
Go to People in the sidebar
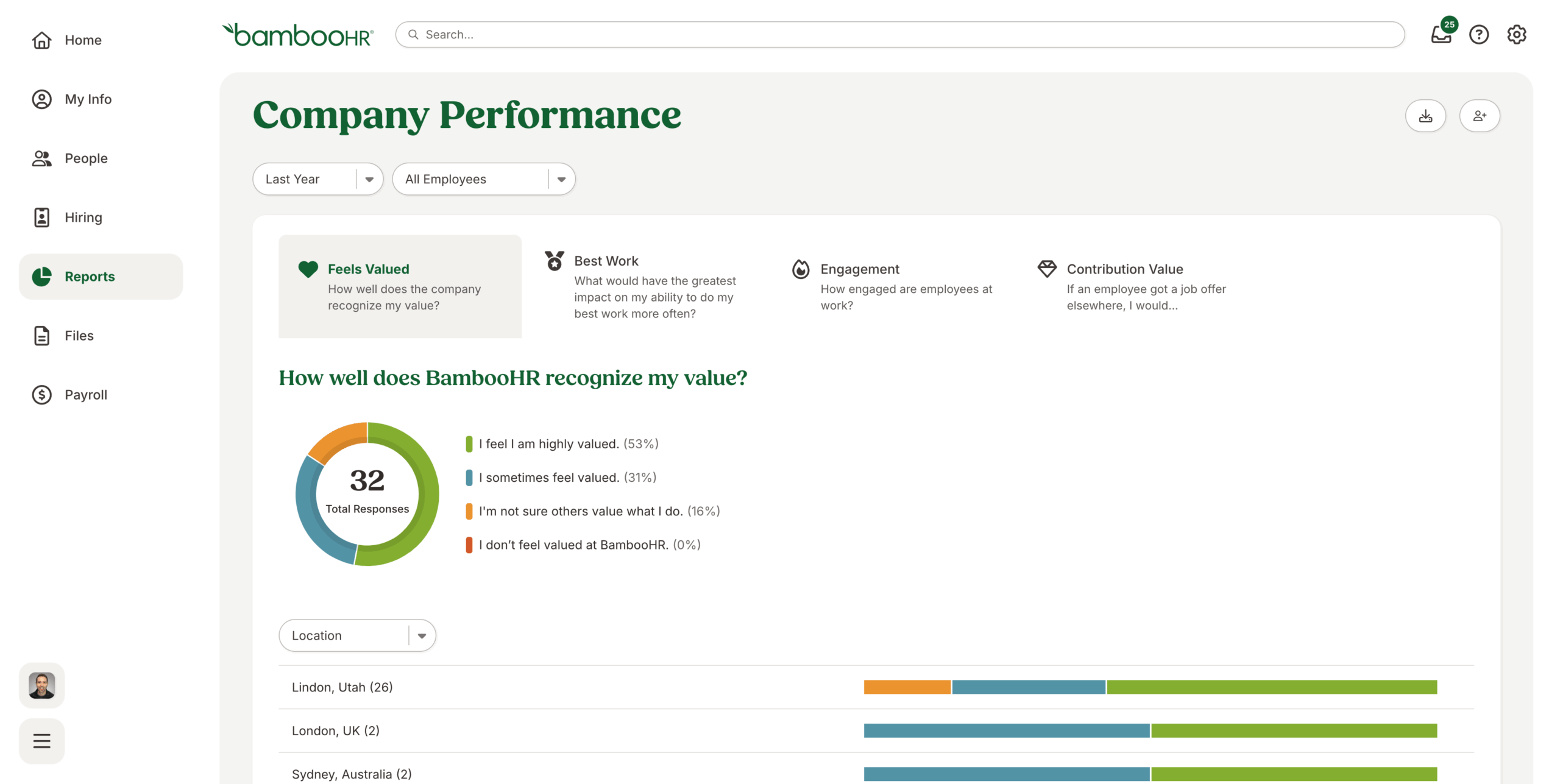point(86,158)
